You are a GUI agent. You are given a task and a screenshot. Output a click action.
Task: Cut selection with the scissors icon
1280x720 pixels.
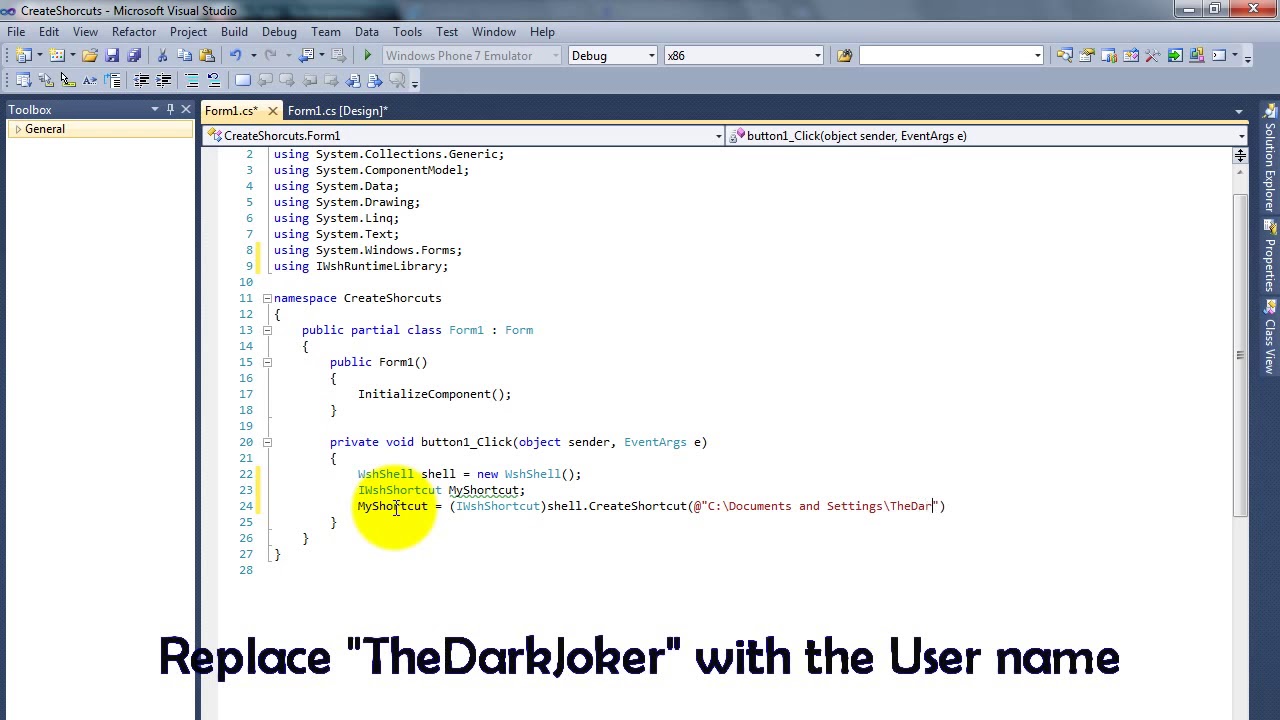point(162,56)
